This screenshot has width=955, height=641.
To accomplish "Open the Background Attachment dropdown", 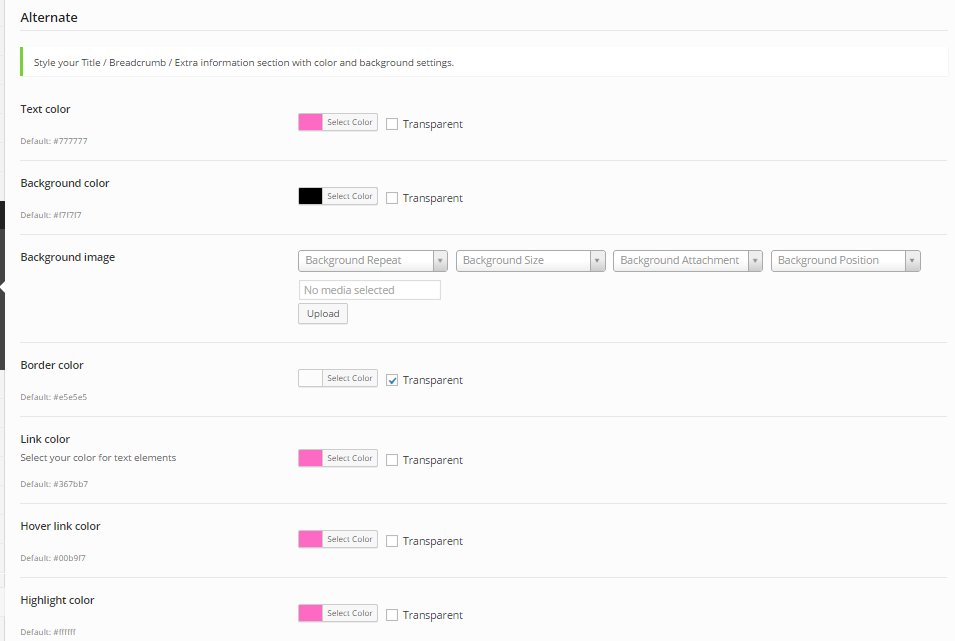I will pyautogui.click(x=687, y=260).
